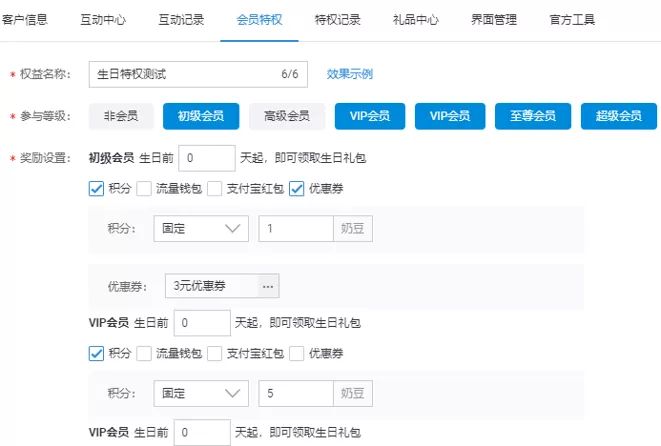Viewport: 661px width, 446px height.
Task: Open the 礼品中心 tab
Action: [x=416, y=20]
